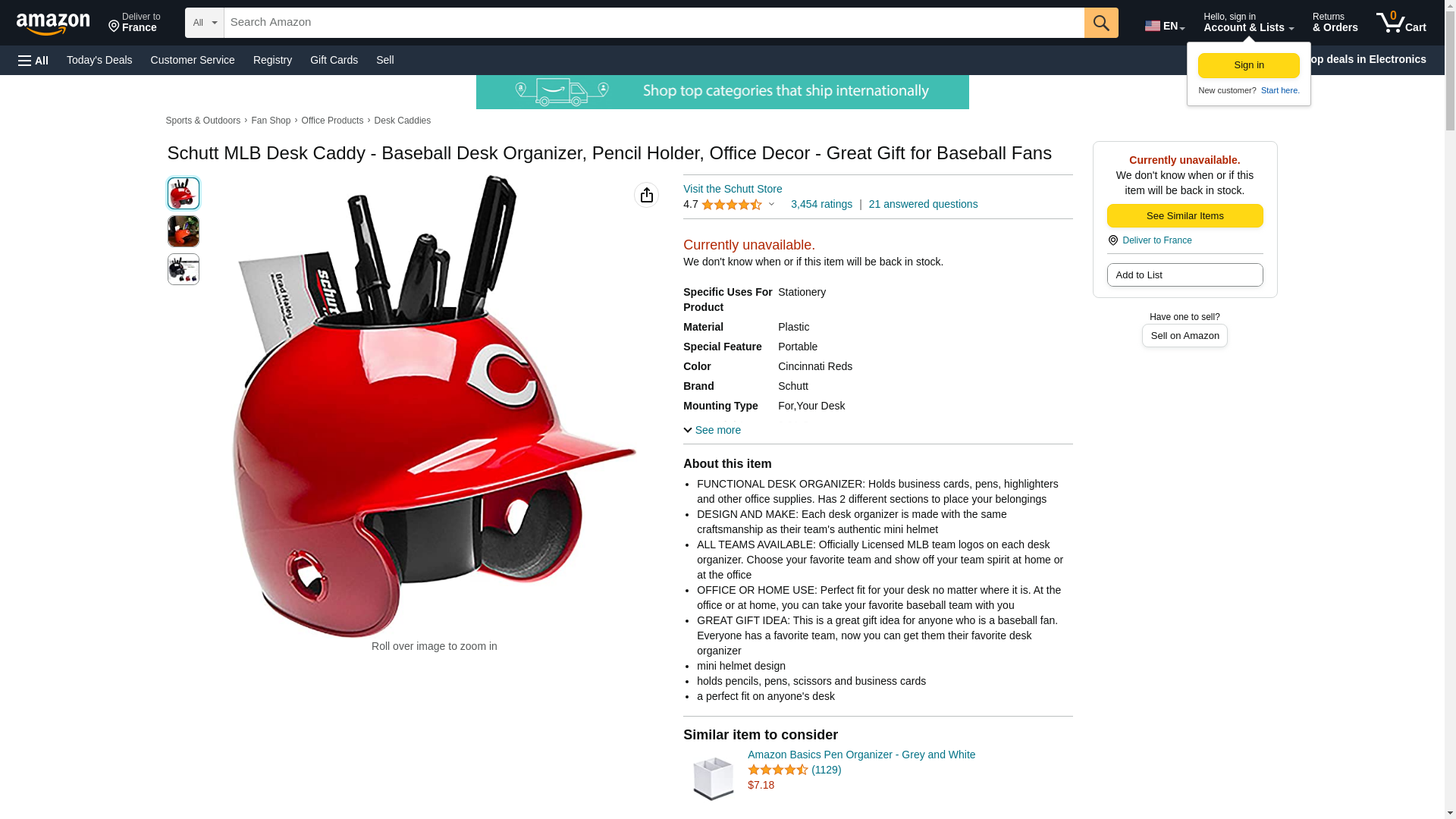Open the All hamburger menu
1456x819 pixels.
[33, 60]
